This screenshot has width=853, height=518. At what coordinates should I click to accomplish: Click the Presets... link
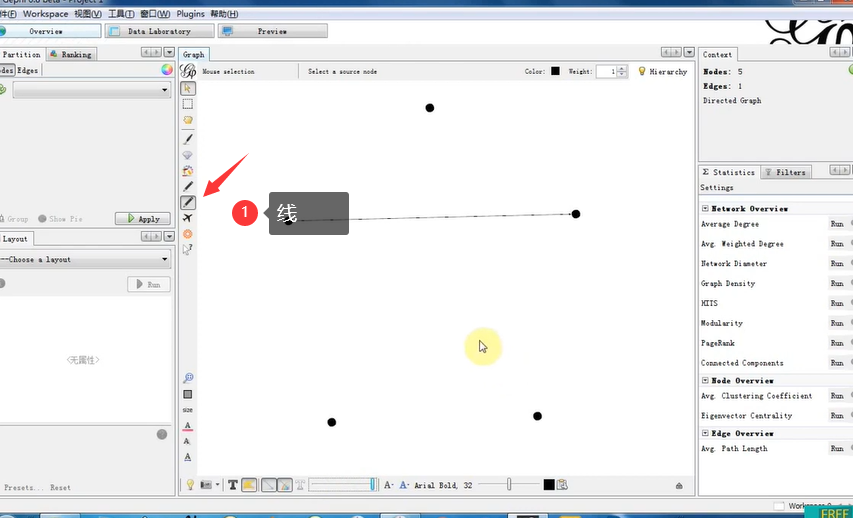23,488
